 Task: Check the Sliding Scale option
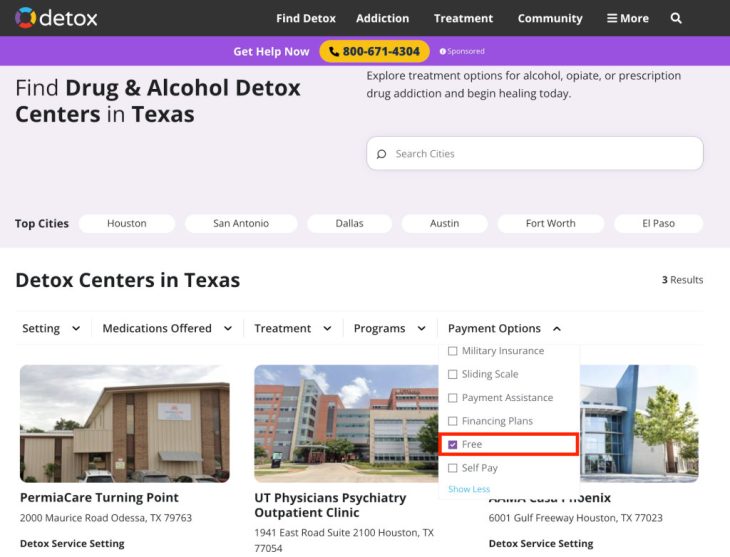click(452, 374)
